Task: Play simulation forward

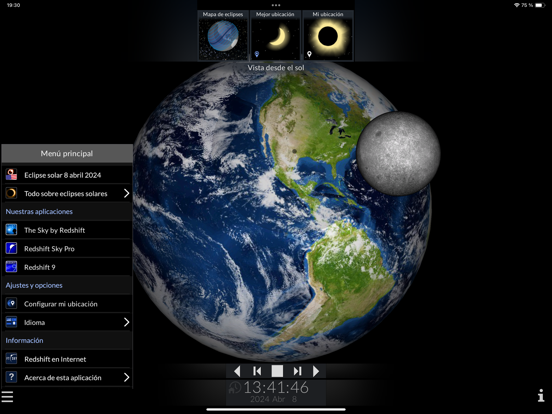Action: pyautogui.click(x=316, y=371)
